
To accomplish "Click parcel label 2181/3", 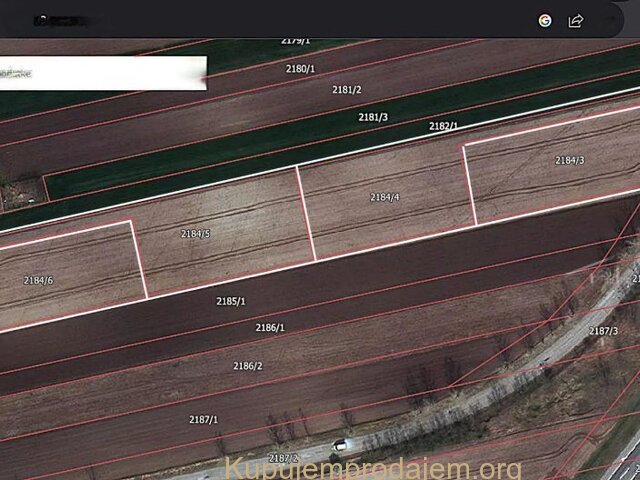I will coord(373,117).
